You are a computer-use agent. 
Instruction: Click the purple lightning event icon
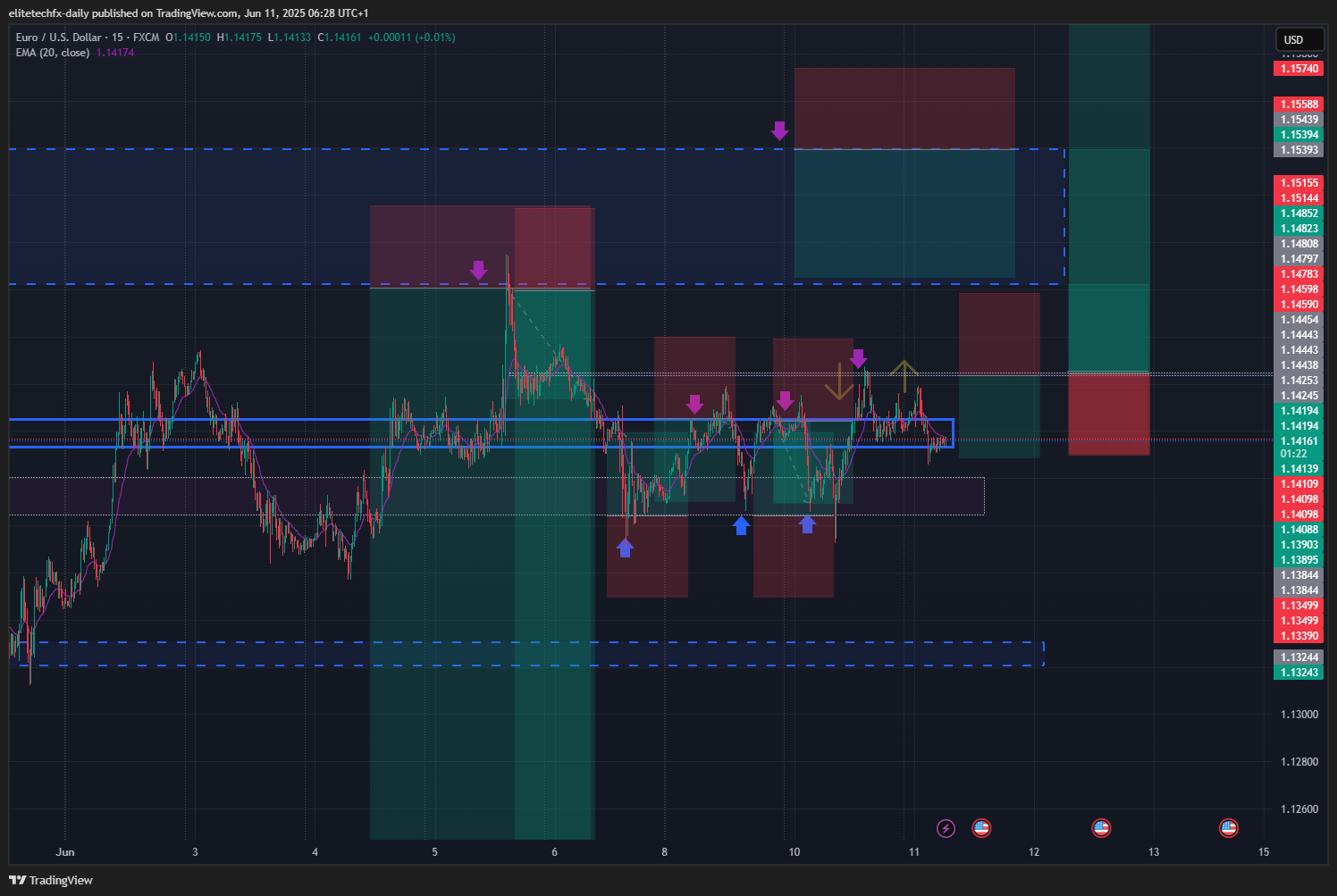[946, 829]
